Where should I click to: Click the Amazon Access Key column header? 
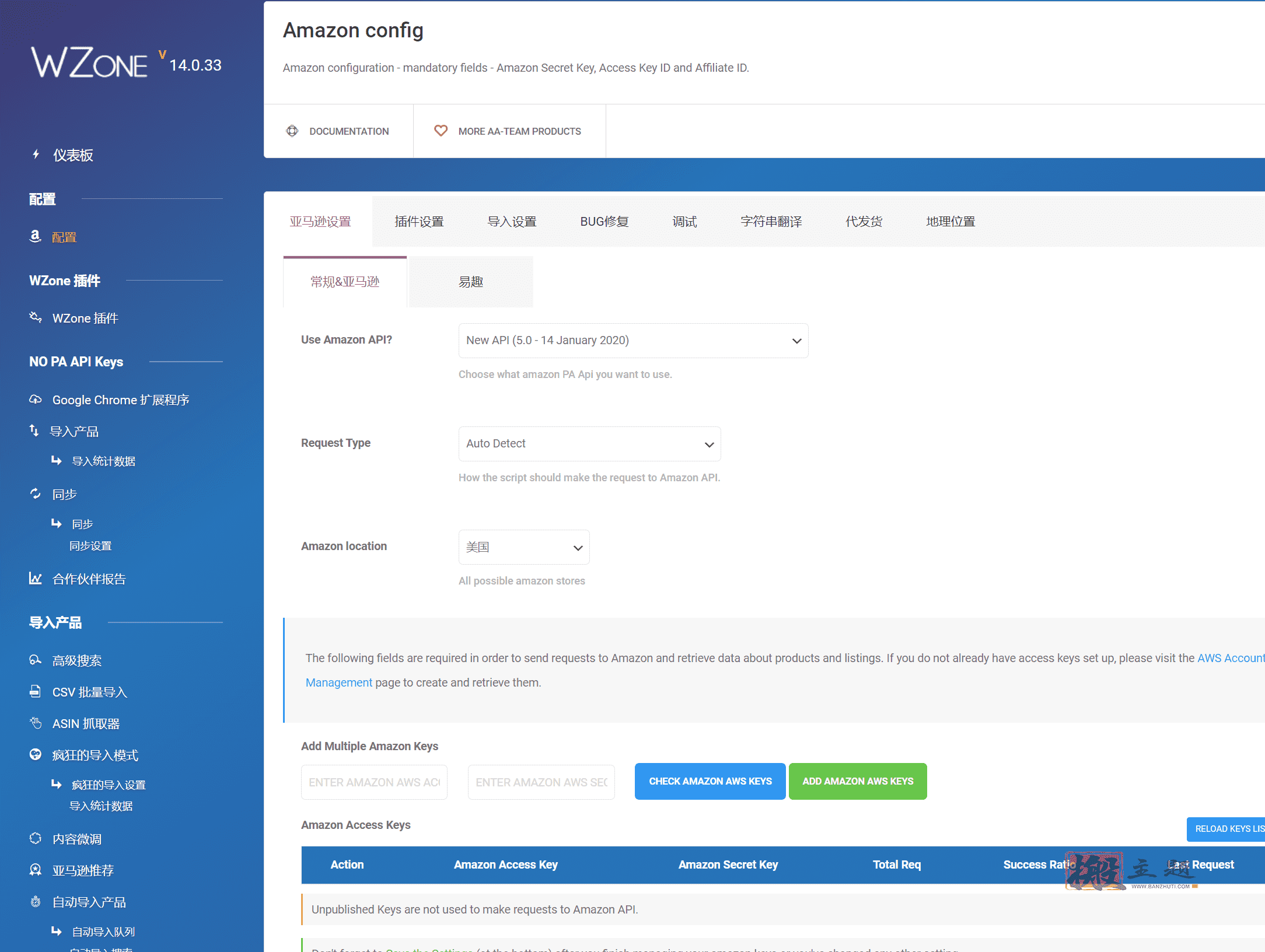point(506,864)
